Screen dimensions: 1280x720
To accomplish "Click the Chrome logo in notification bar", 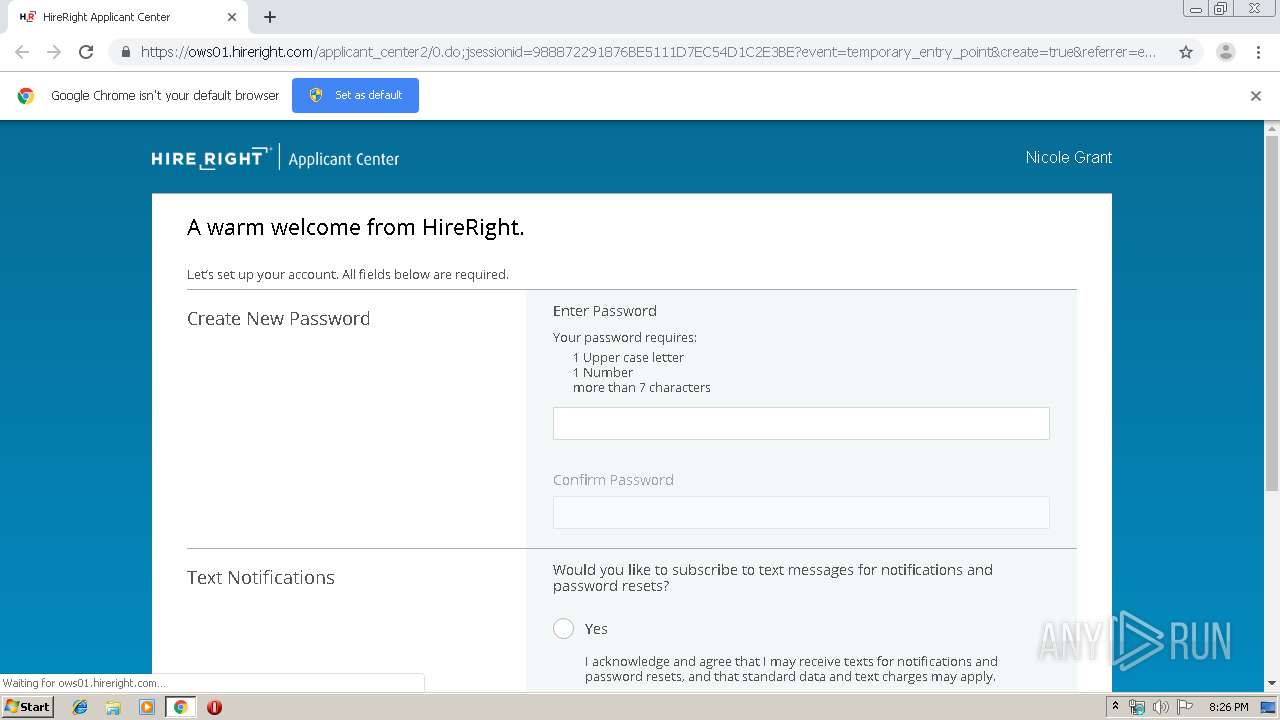I will point(26,96).
